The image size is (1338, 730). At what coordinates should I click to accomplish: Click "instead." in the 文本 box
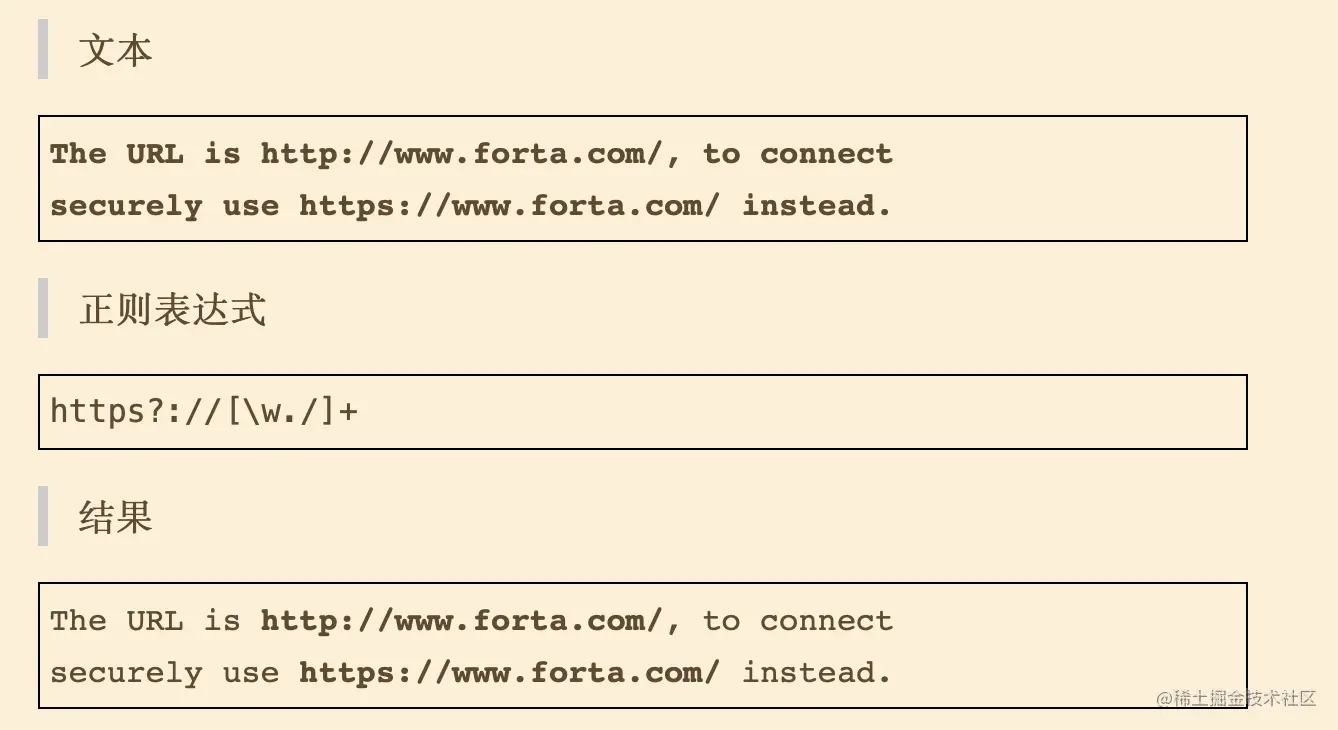(x=816, y=206)
